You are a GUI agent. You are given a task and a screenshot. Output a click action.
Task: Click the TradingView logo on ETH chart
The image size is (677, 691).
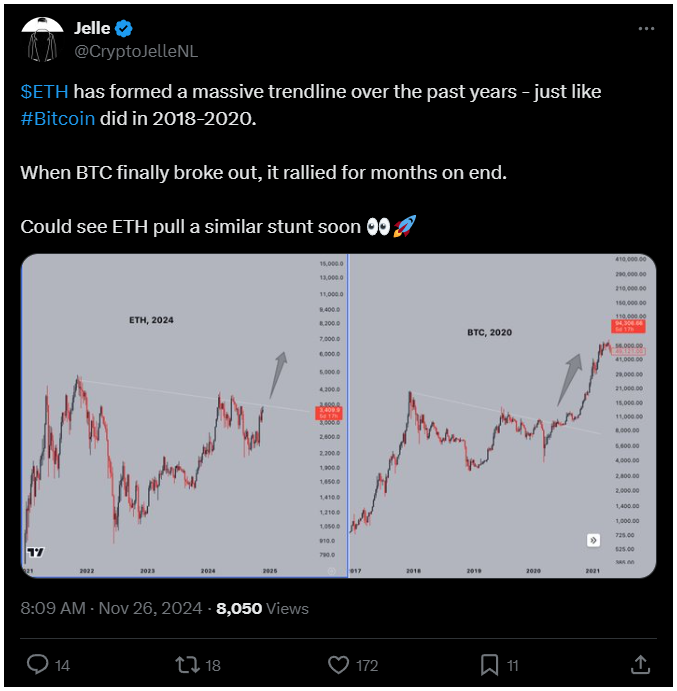click(x=36, y=552)
